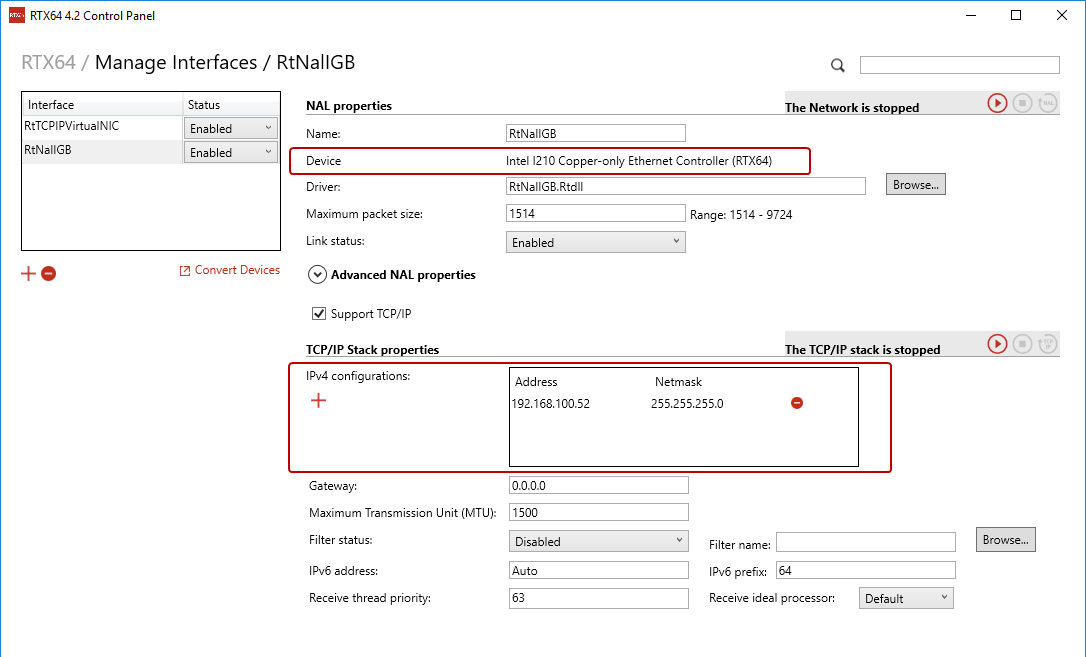Click the Status column header
The width and height of the screenshot is (1086, 657).
[x=231, y=105]
